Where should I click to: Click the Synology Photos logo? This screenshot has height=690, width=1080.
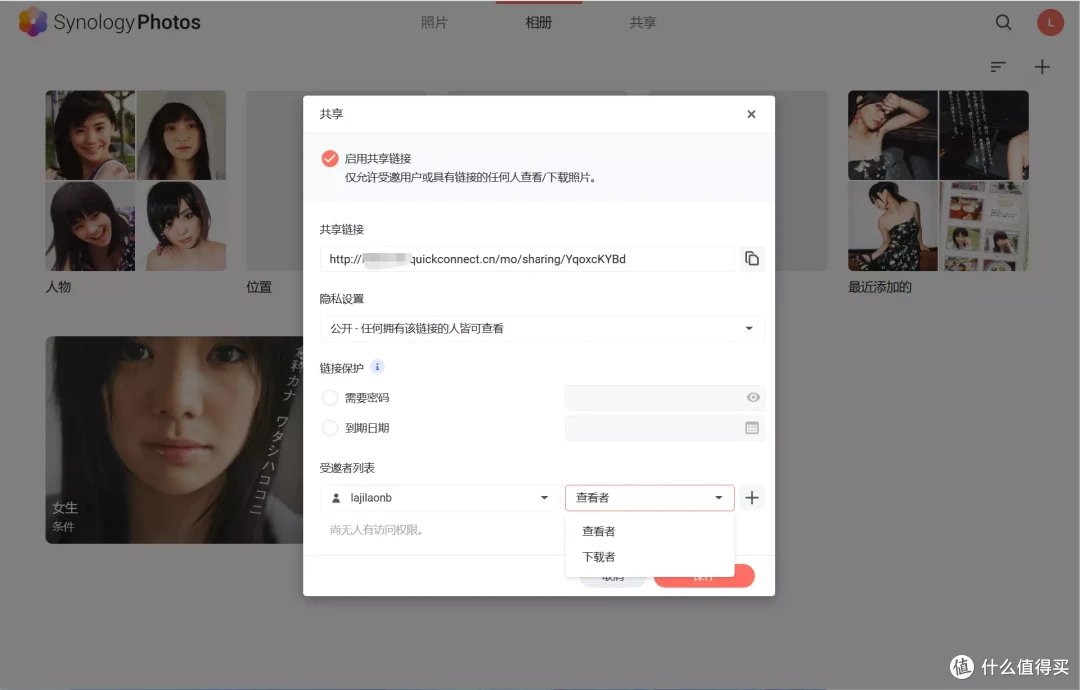pyautogui.click(x=108, y=21)
